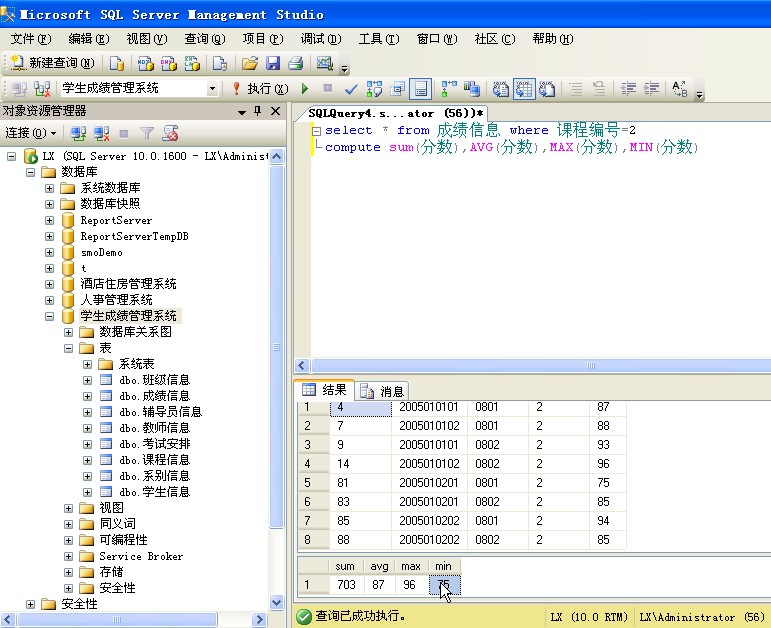Expand the ReportServer database node
Image resolution: width=771 pixels, height=628 pixels.
point(49,220)
